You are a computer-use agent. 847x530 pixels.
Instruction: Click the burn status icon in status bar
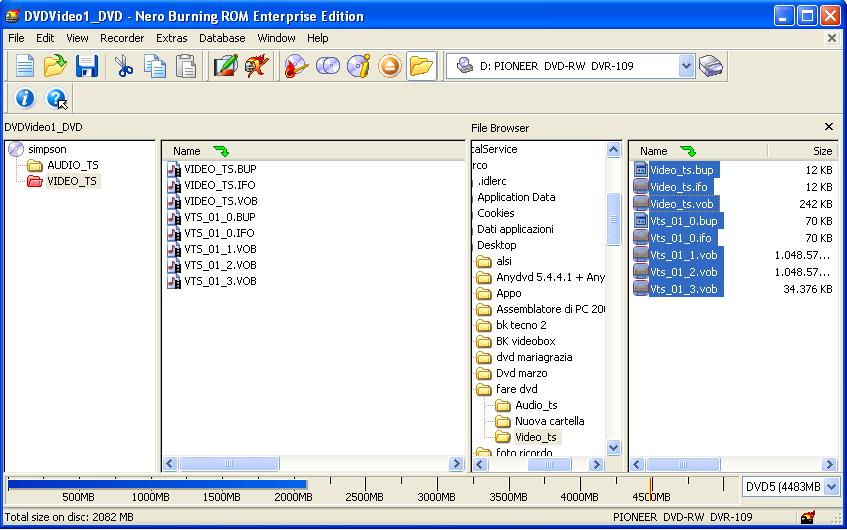(x=808, y=517)
